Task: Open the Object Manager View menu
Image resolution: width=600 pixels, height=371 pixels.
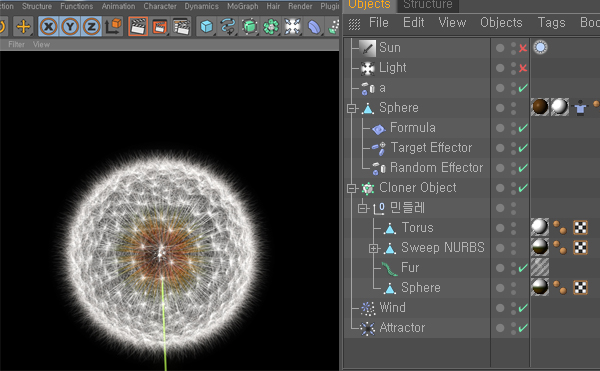Action: 452,23
